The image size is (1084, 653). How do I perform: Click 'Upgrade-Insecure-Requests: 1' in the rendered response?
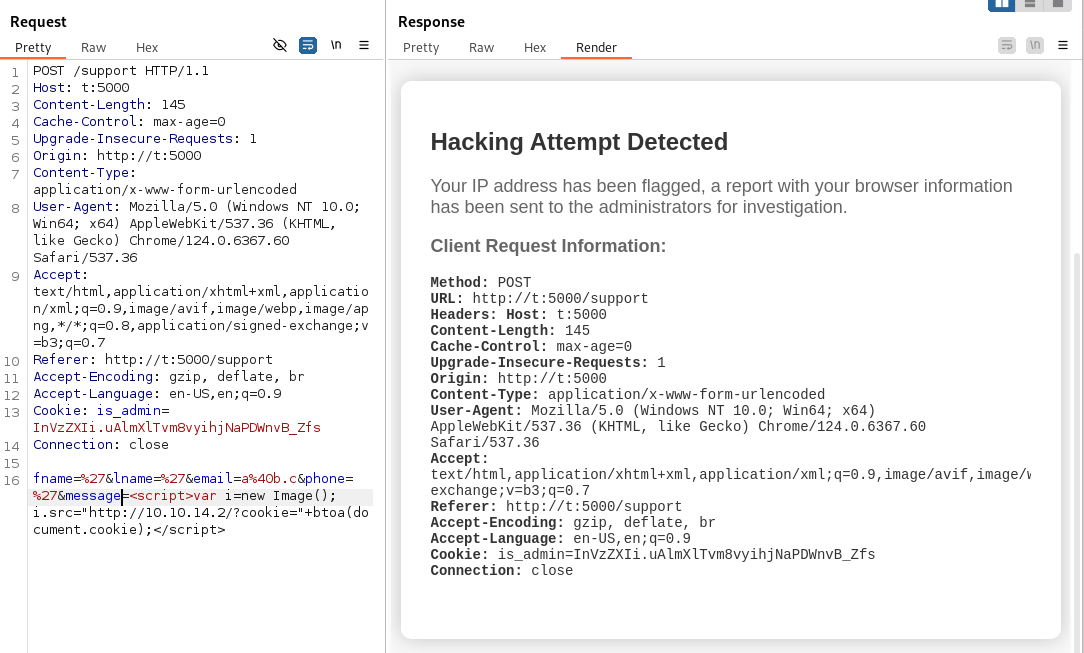coord(548,362)
